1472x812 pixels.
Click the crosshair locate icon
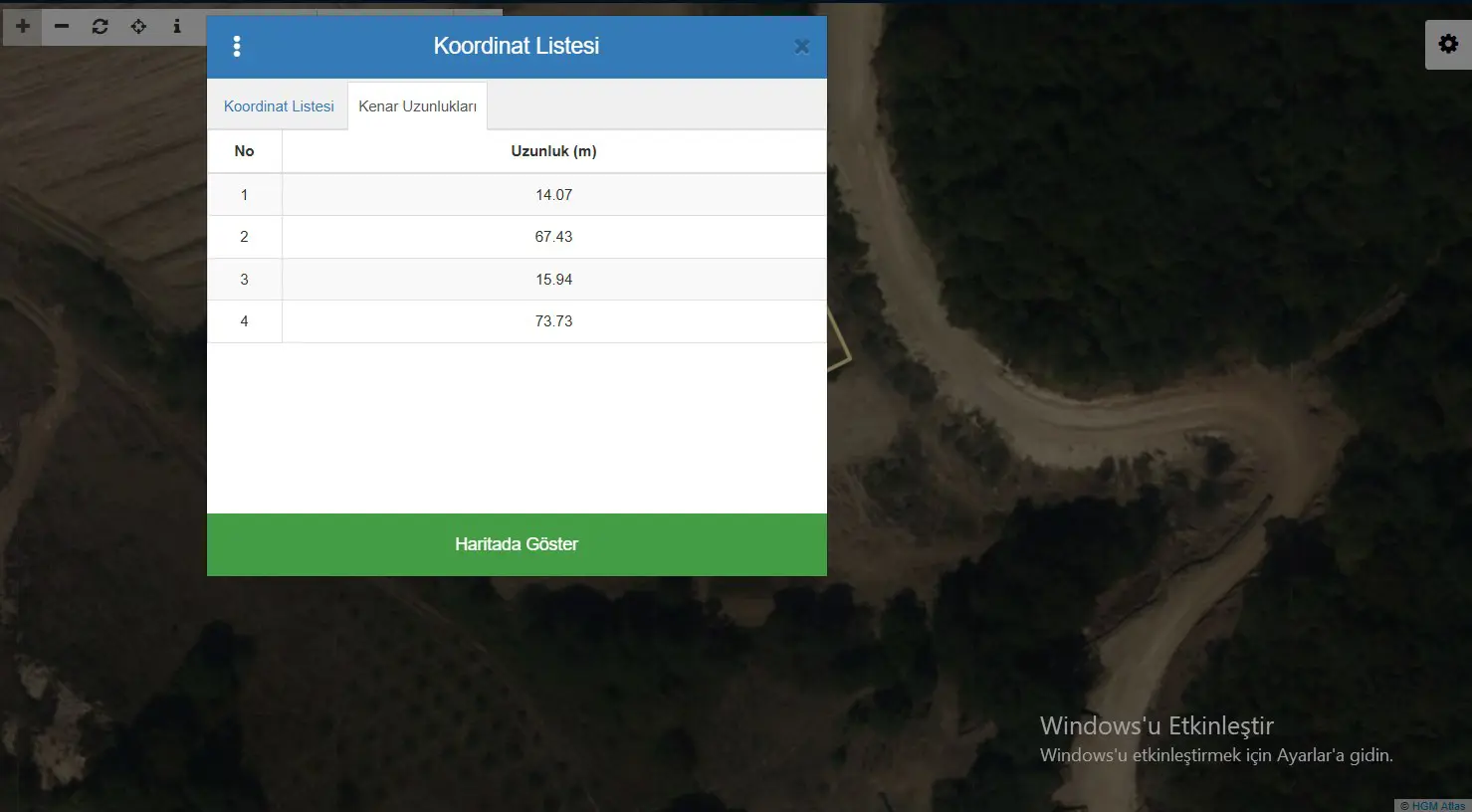click(x=138, y=27)
